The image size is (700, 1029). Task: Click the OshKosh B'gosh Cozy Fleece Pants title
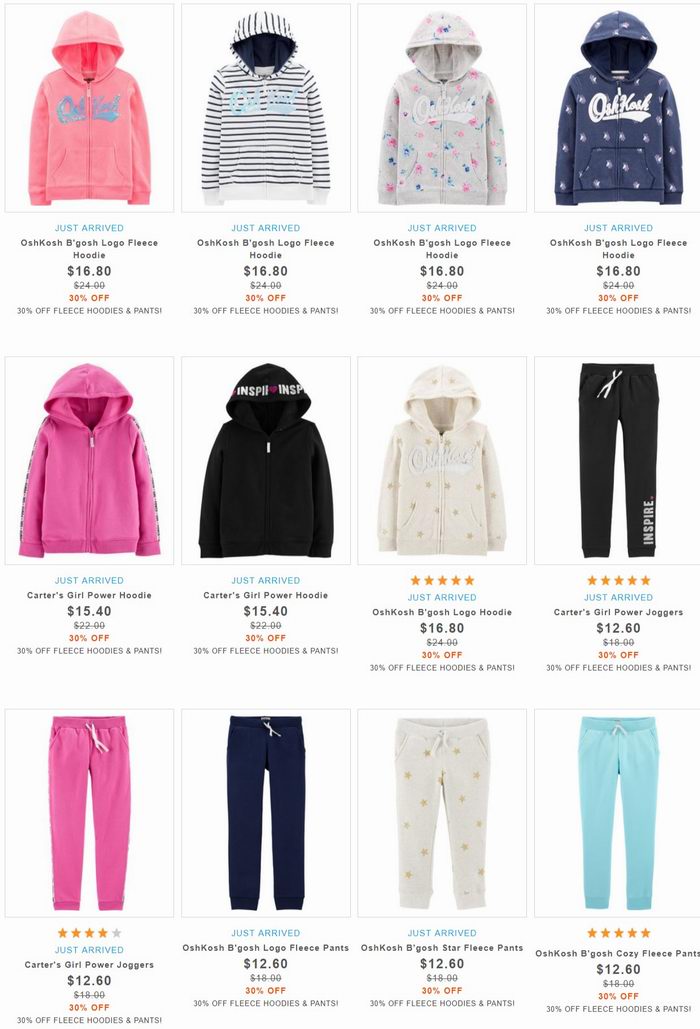tap(618, 953)
